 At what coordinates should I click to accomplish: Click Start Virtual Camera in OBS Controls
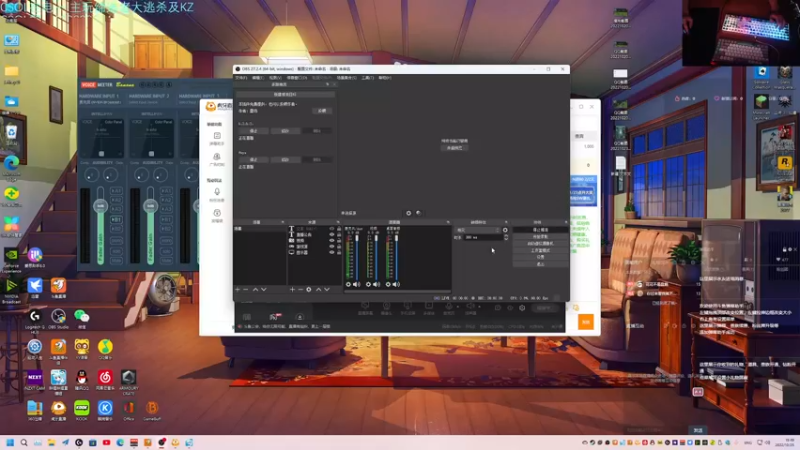(540, 243)
